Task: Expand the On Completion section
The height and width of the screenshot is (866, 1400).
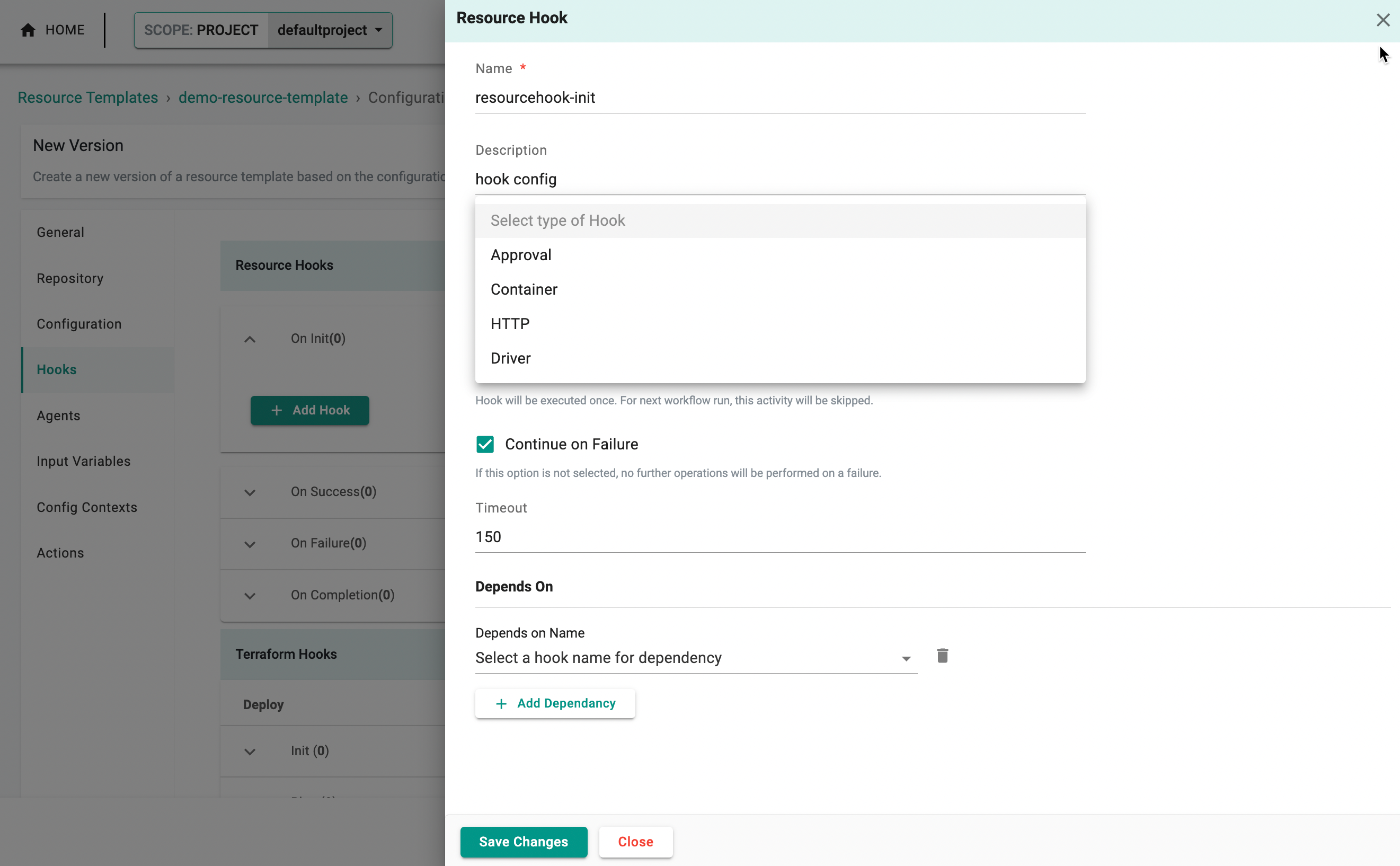Action: pyautogui.click(x=250, y=594)
